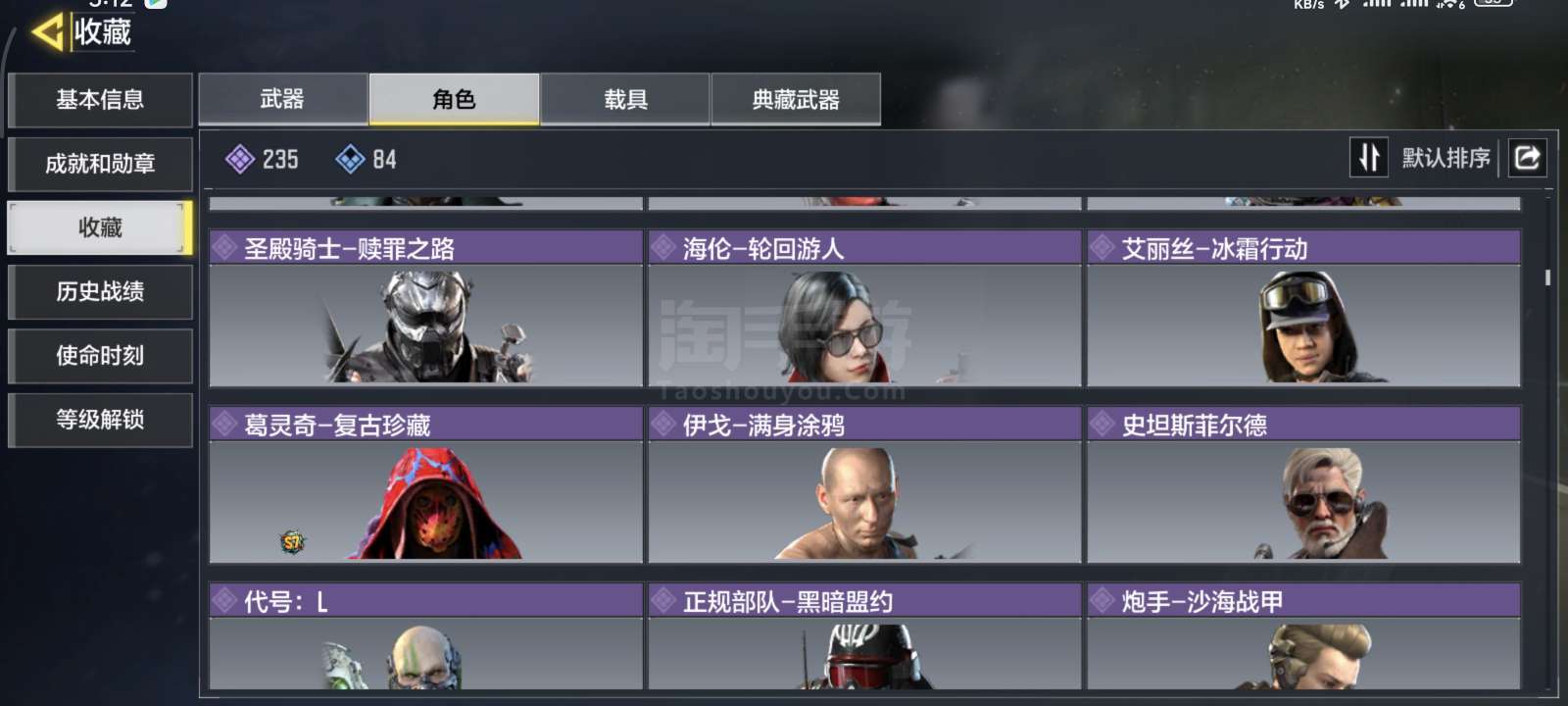Toggle sort order arrows icon

click(1369, 157)
